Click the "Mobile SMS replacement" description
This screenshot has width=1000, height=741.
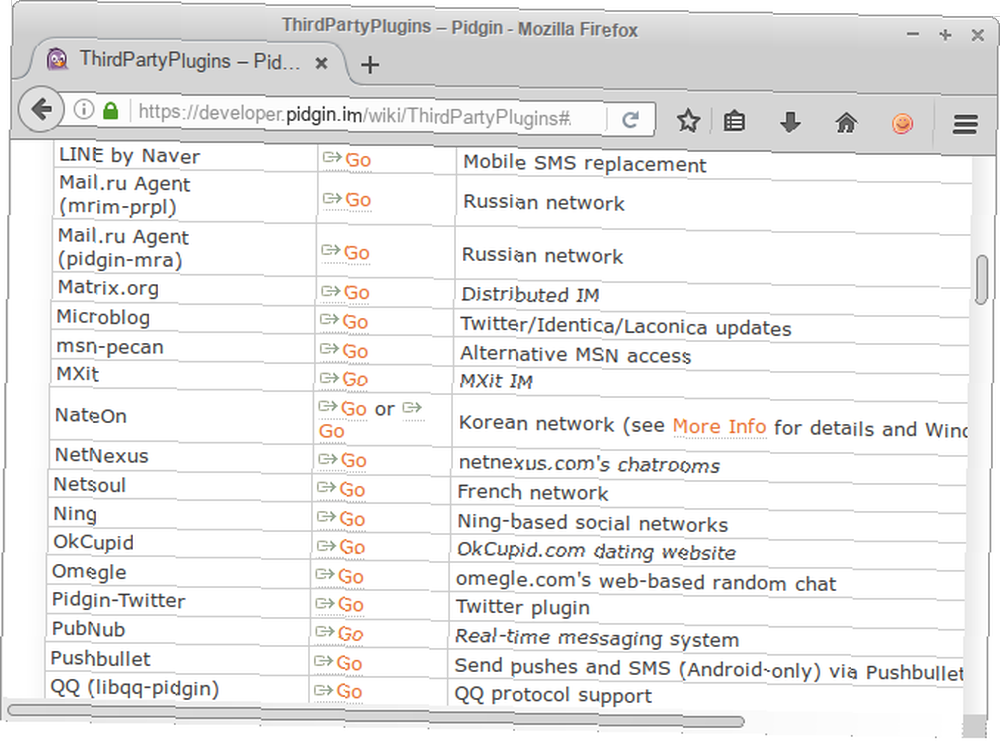(585, 164)
